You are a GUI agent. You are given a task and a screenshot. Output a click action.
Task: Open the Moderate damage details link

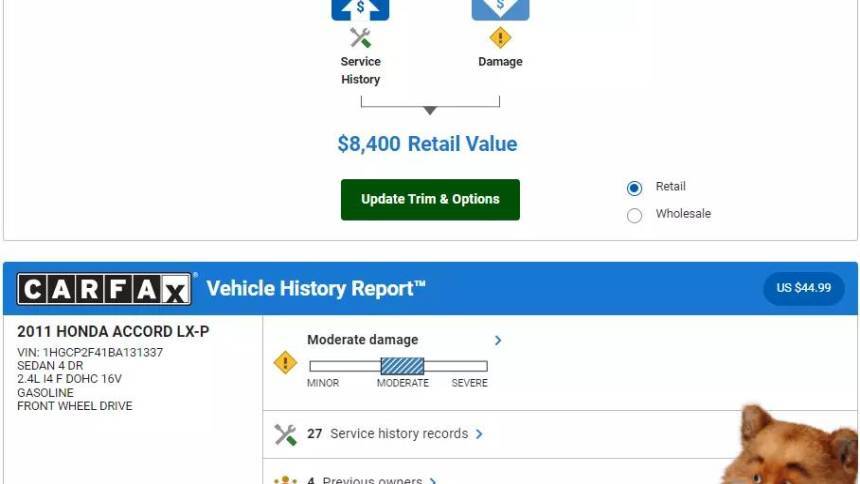pyautogui.click(x=363, y=340)
